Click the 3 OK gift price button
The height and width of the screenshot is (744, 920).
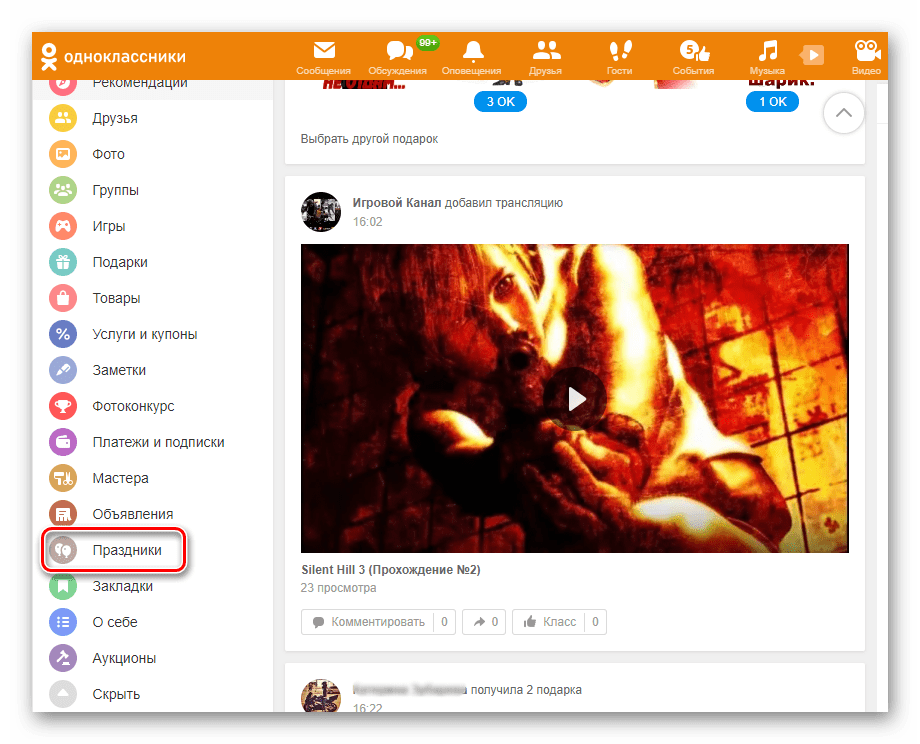point(500,102)
